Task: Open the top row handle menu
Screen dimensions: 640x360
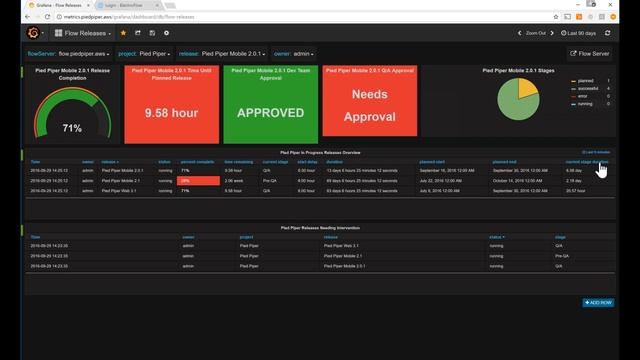Action: [22, 73]
